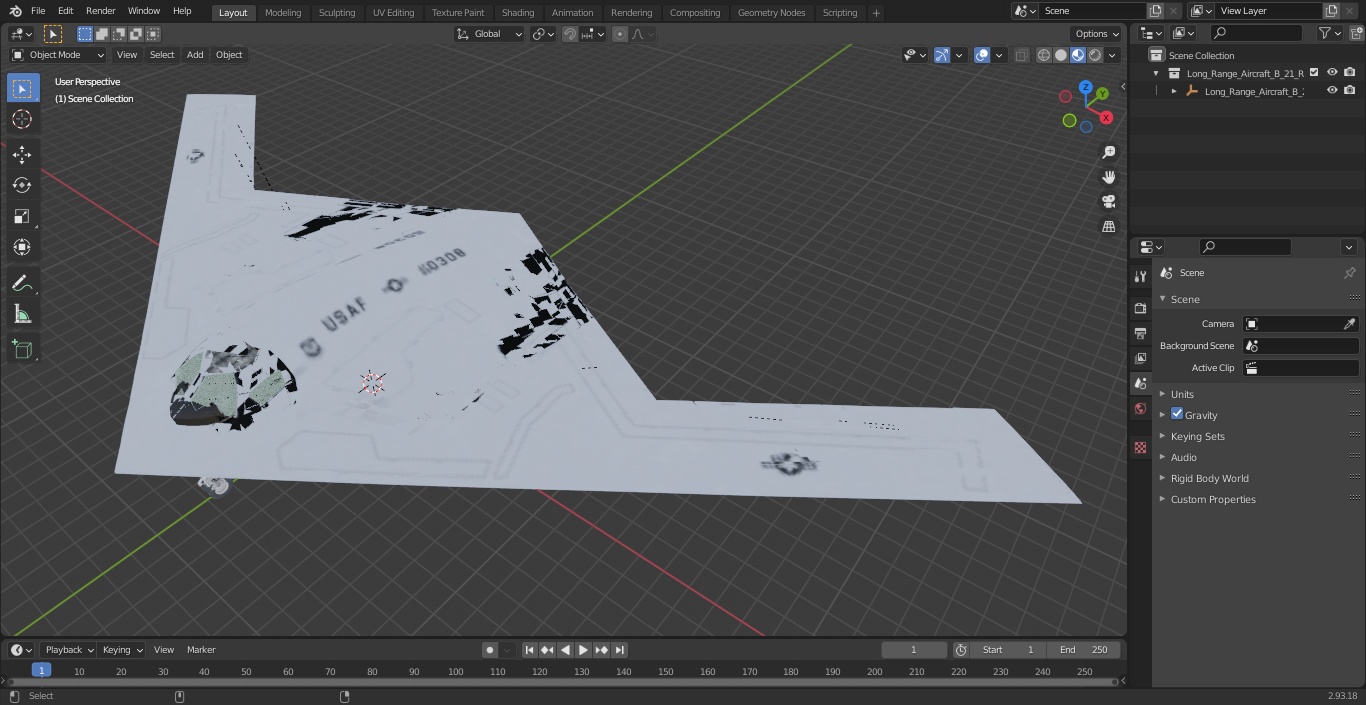Switch to rendered viewport shading
1366x705 pixels.
click(x=1095, y=55)
